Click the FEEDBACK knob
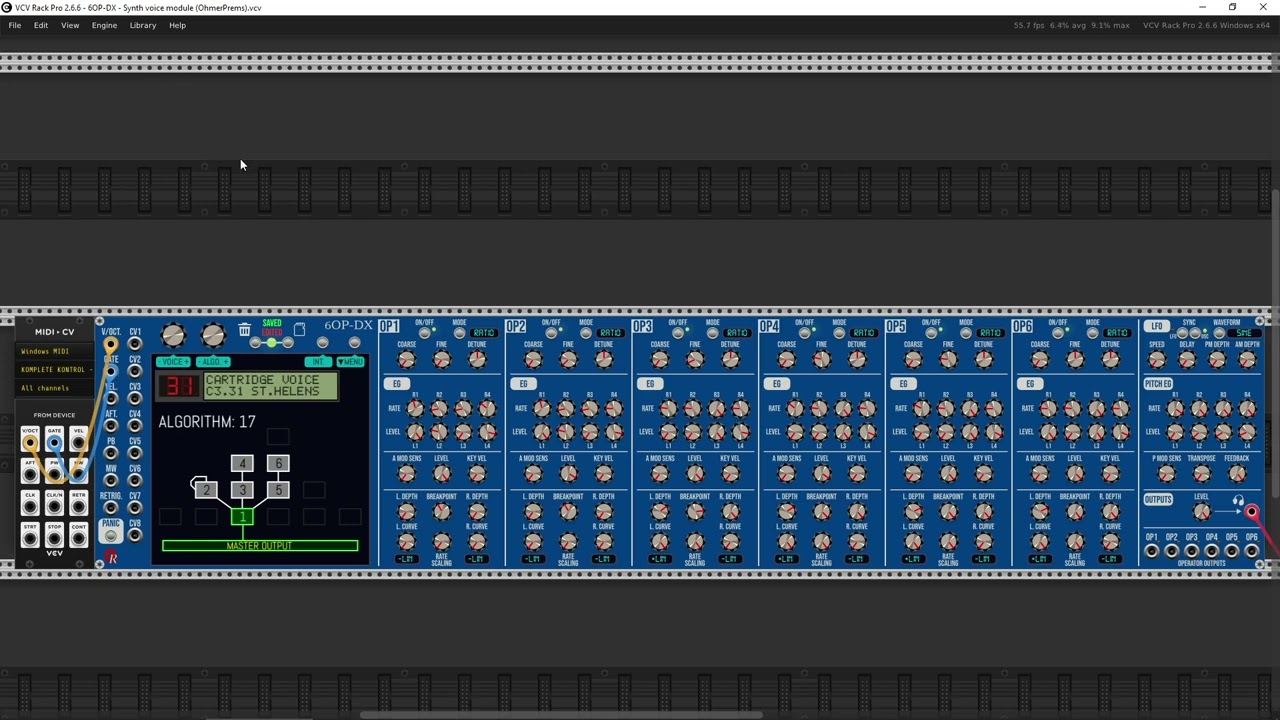1280x720 pixels. 1237,473
